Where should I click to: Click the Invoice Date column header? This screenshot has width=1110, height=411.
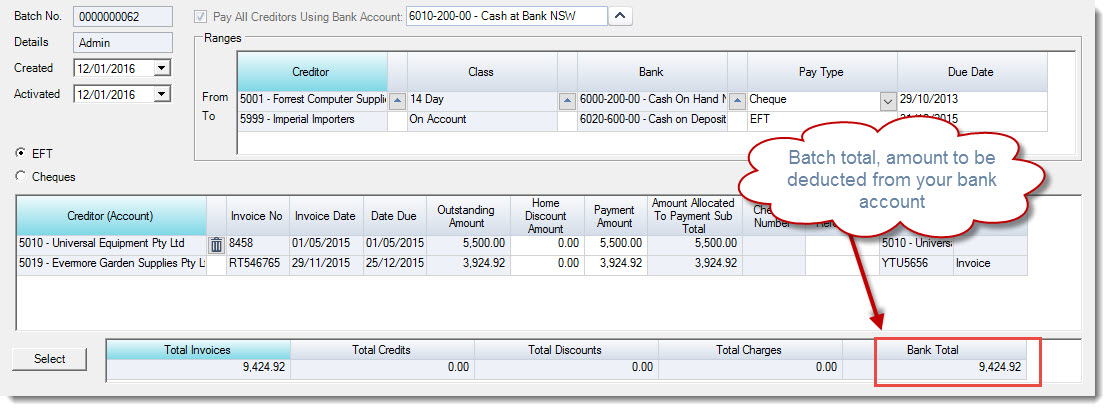coord(326,216)
